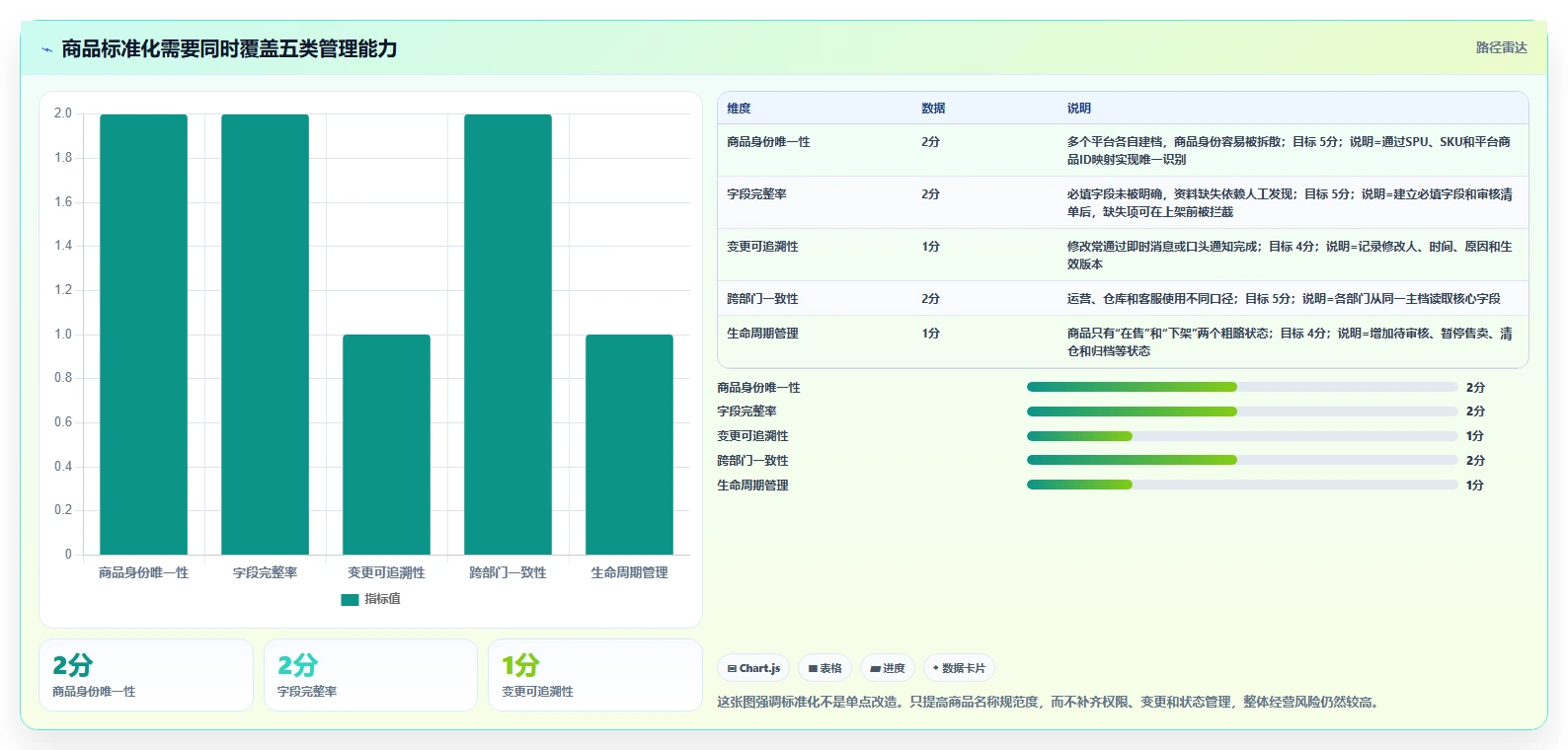Click the description starting 多个平台各自建档
This screenshot has width=1568, height=750.
tap(1290, 150)
